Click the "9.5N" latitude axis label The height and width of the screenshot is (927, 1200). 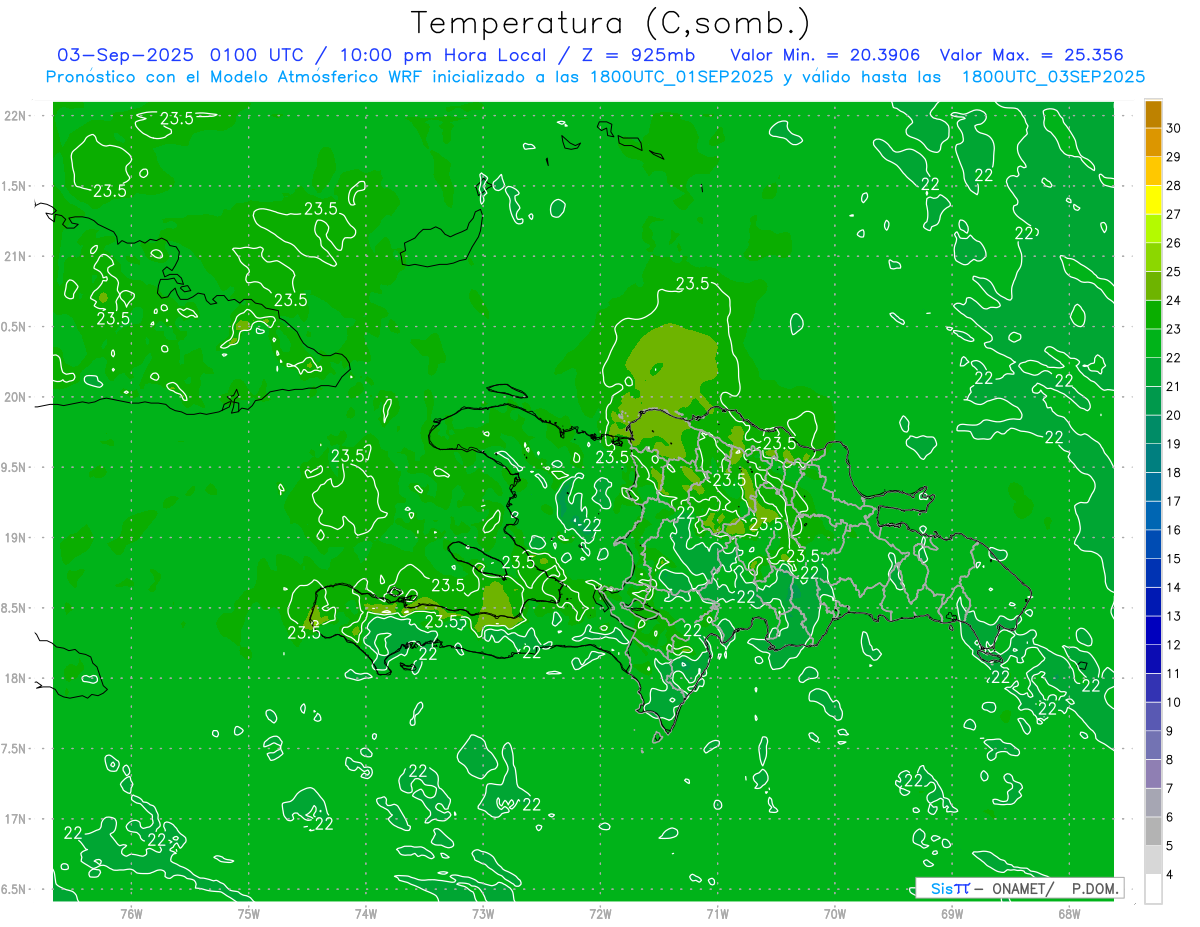tap(16, 468)
